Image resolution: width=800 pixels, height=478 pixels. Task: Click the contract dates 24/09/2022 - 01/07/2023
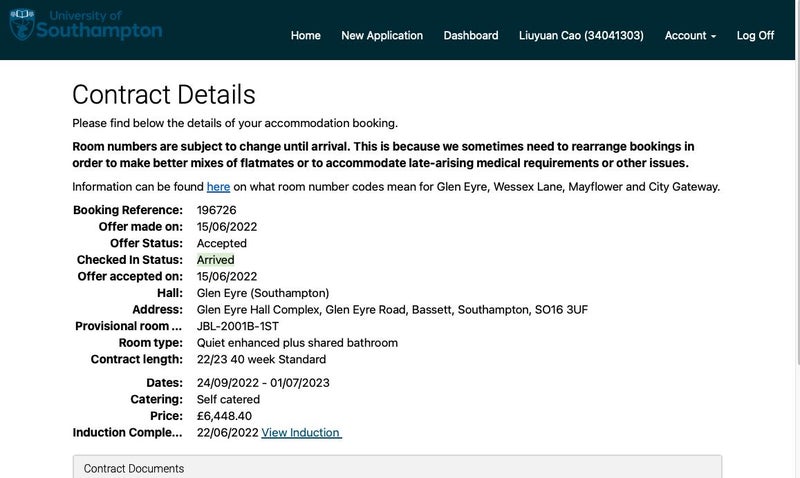click(x=263, y=383)
